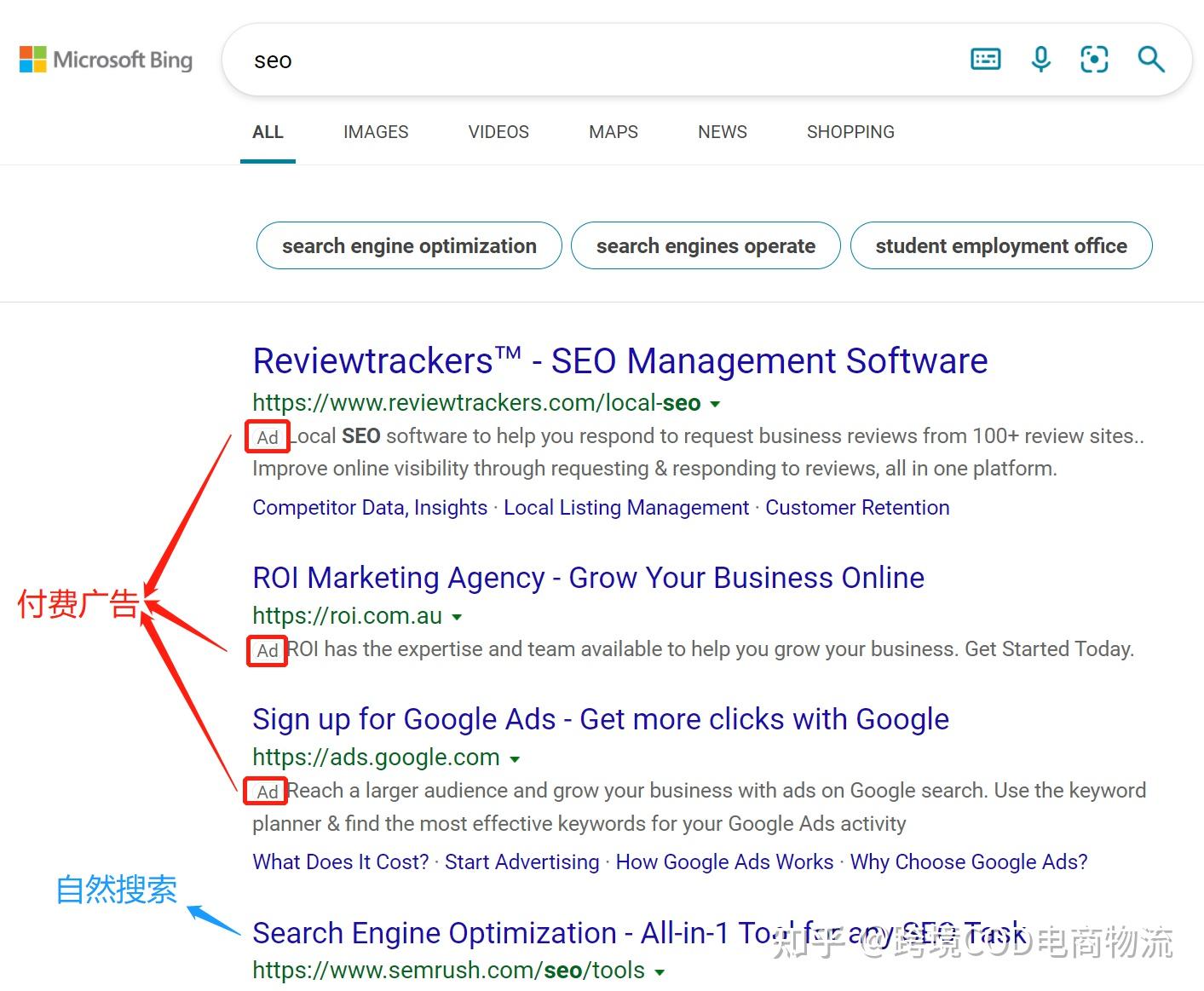Click the Google Ads description text
This screenshot has height=991, width=1204.
pos(700,807)
